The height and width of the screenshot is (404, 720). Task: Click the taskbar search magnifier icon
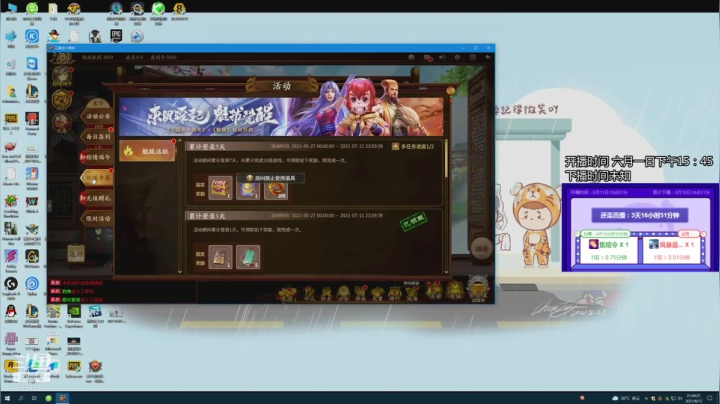tap(21, 398)
